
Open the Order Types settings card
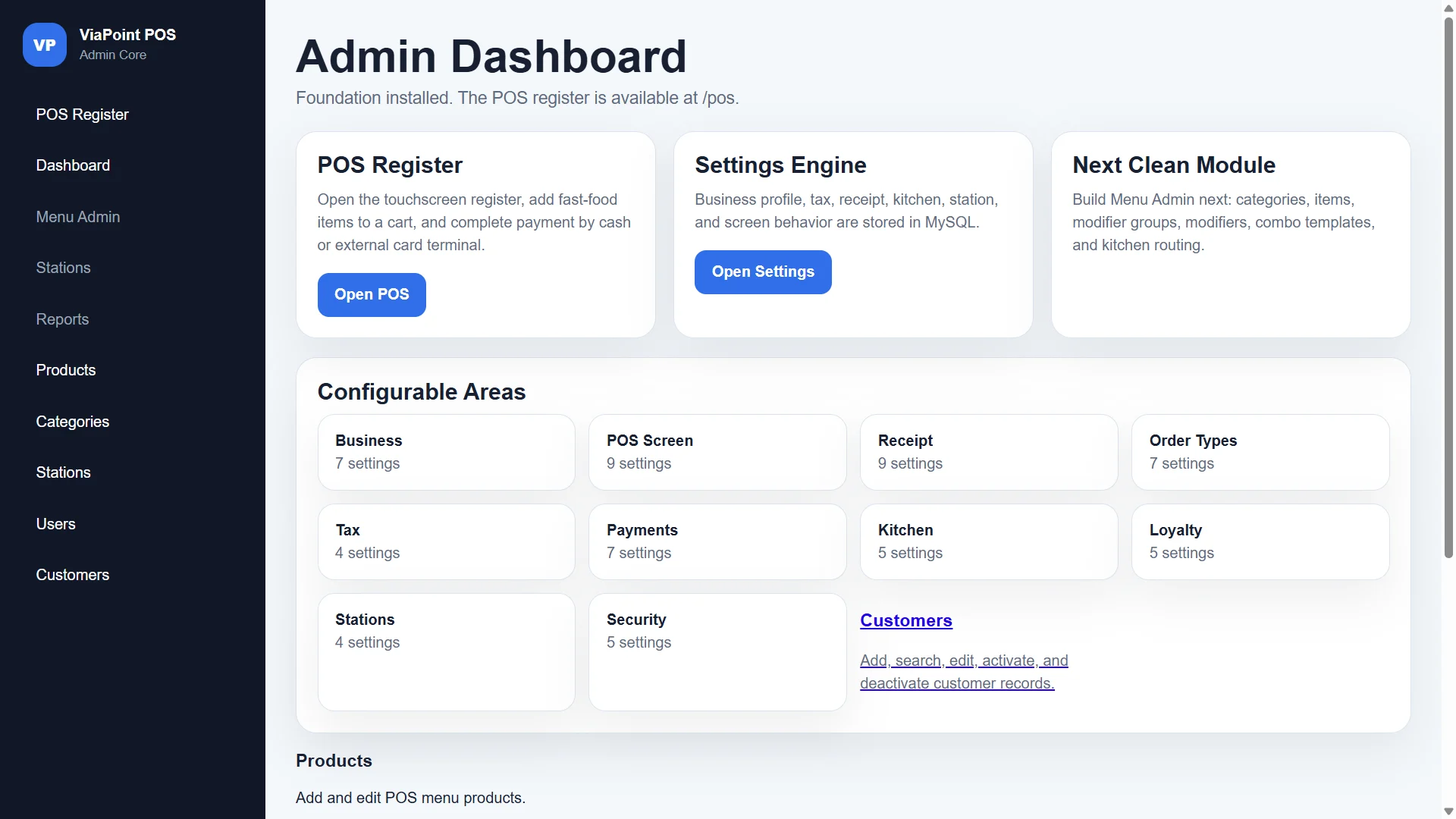click(1260, 452)
